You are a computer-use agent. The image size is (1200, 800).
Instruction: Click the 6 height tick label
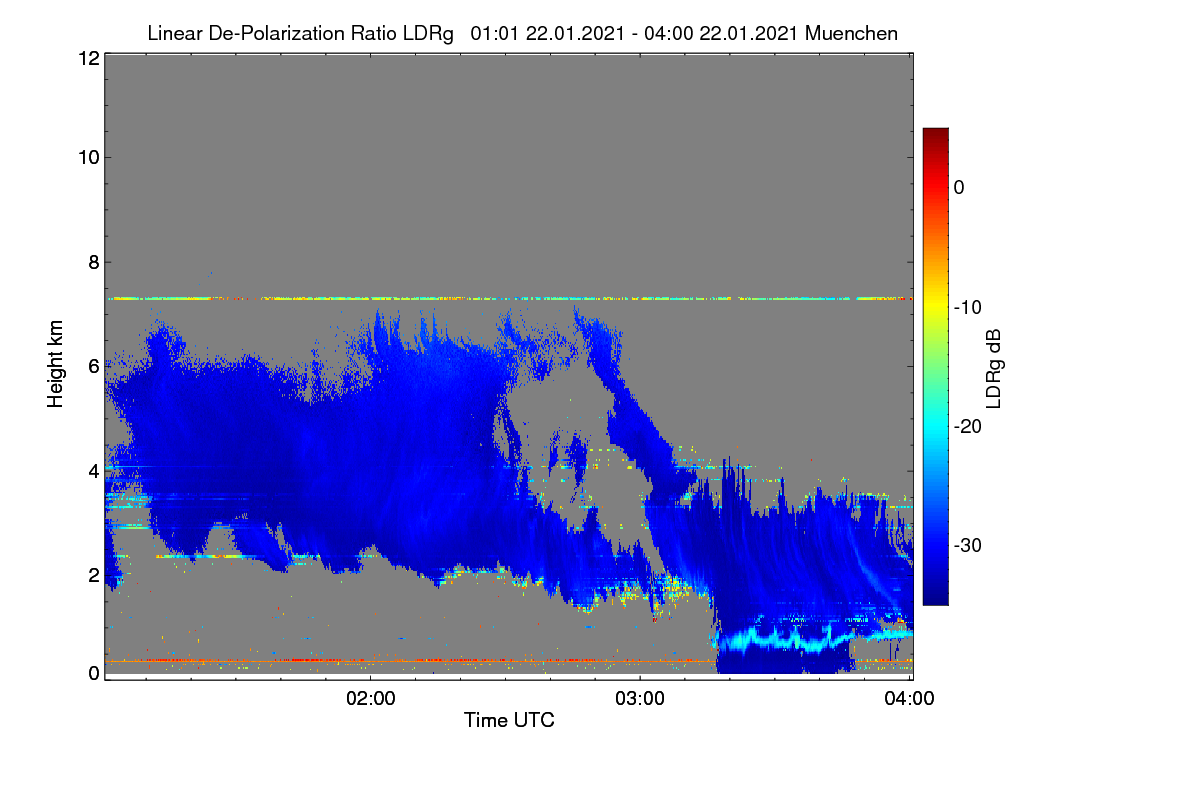tap(93, 366)
